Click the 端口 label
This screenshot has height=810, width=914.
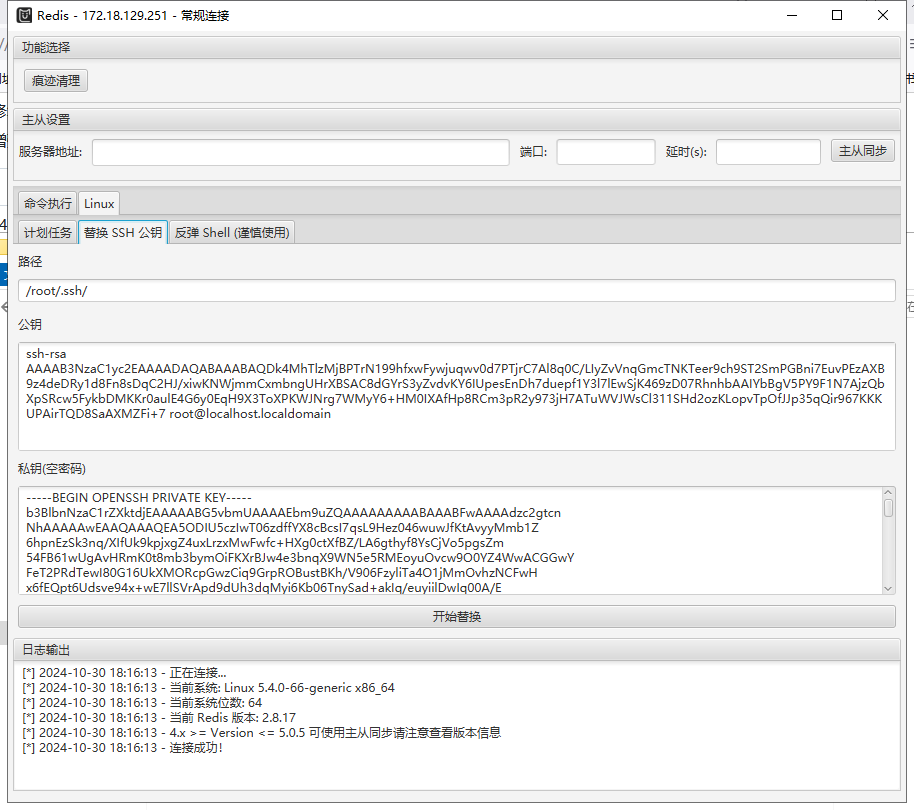[533, 152]
